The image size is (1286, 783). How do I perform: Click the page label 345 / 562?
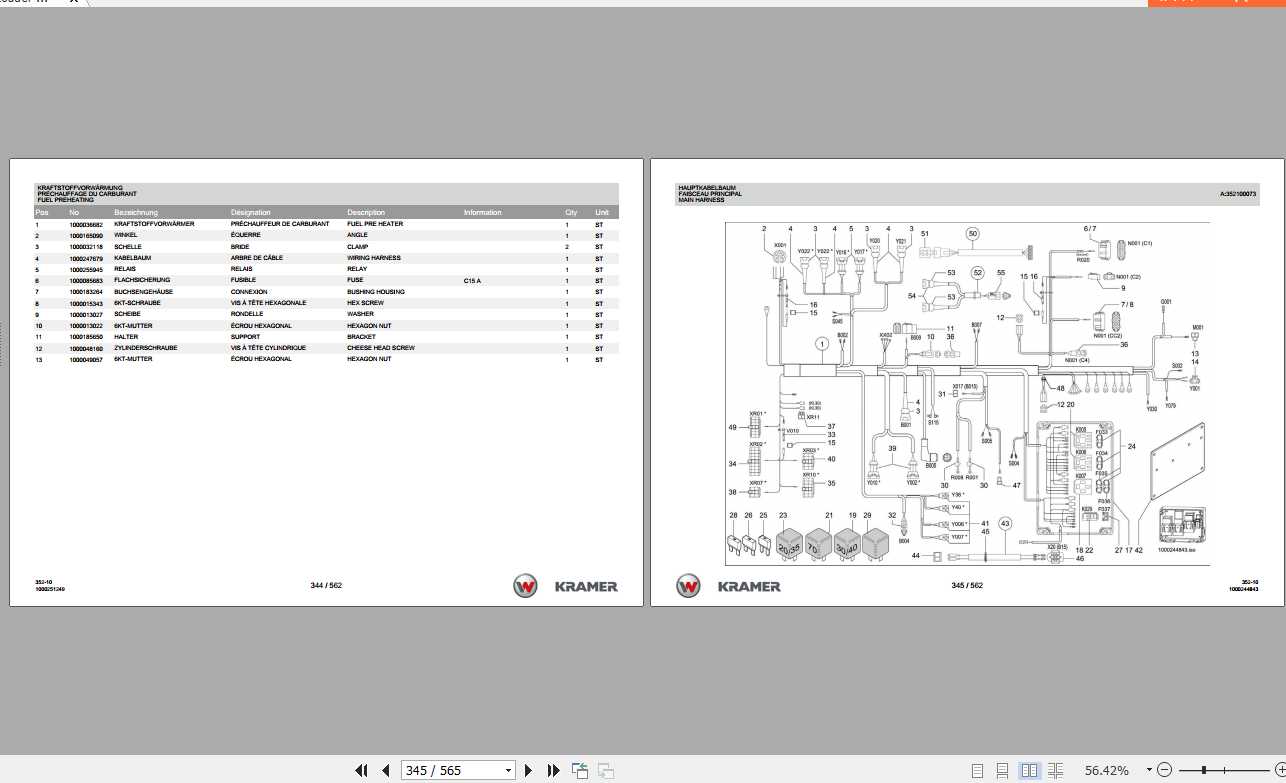click(x=967, y=585)
